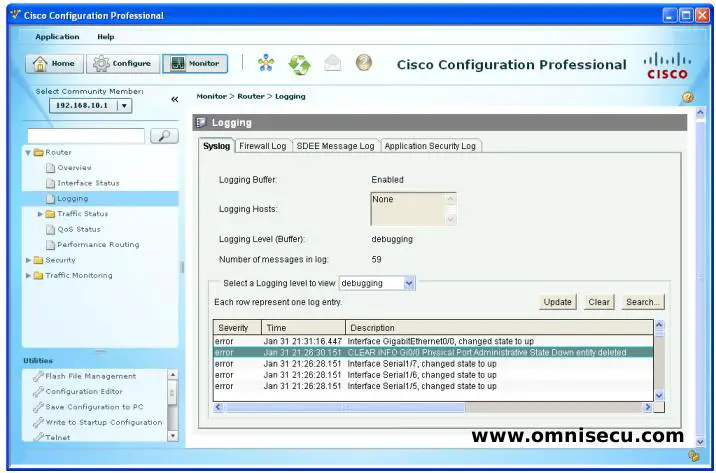Click the help icon beside the breadcrumb
This screenshot has width=716, height=473.
click(688, 97)
